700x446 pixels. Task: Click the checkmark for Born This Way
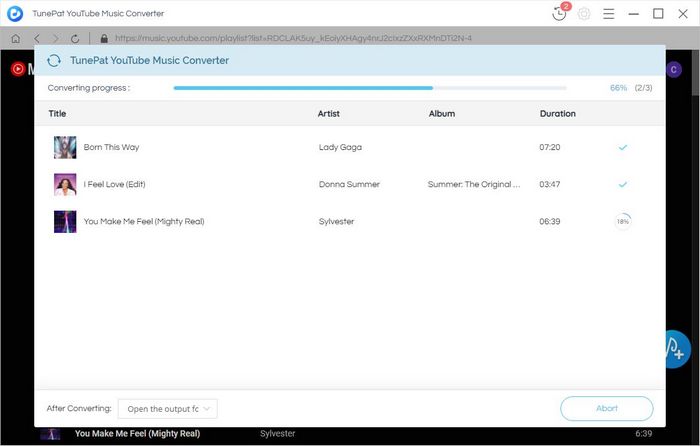pyautogui.click(x=623, y=147)
